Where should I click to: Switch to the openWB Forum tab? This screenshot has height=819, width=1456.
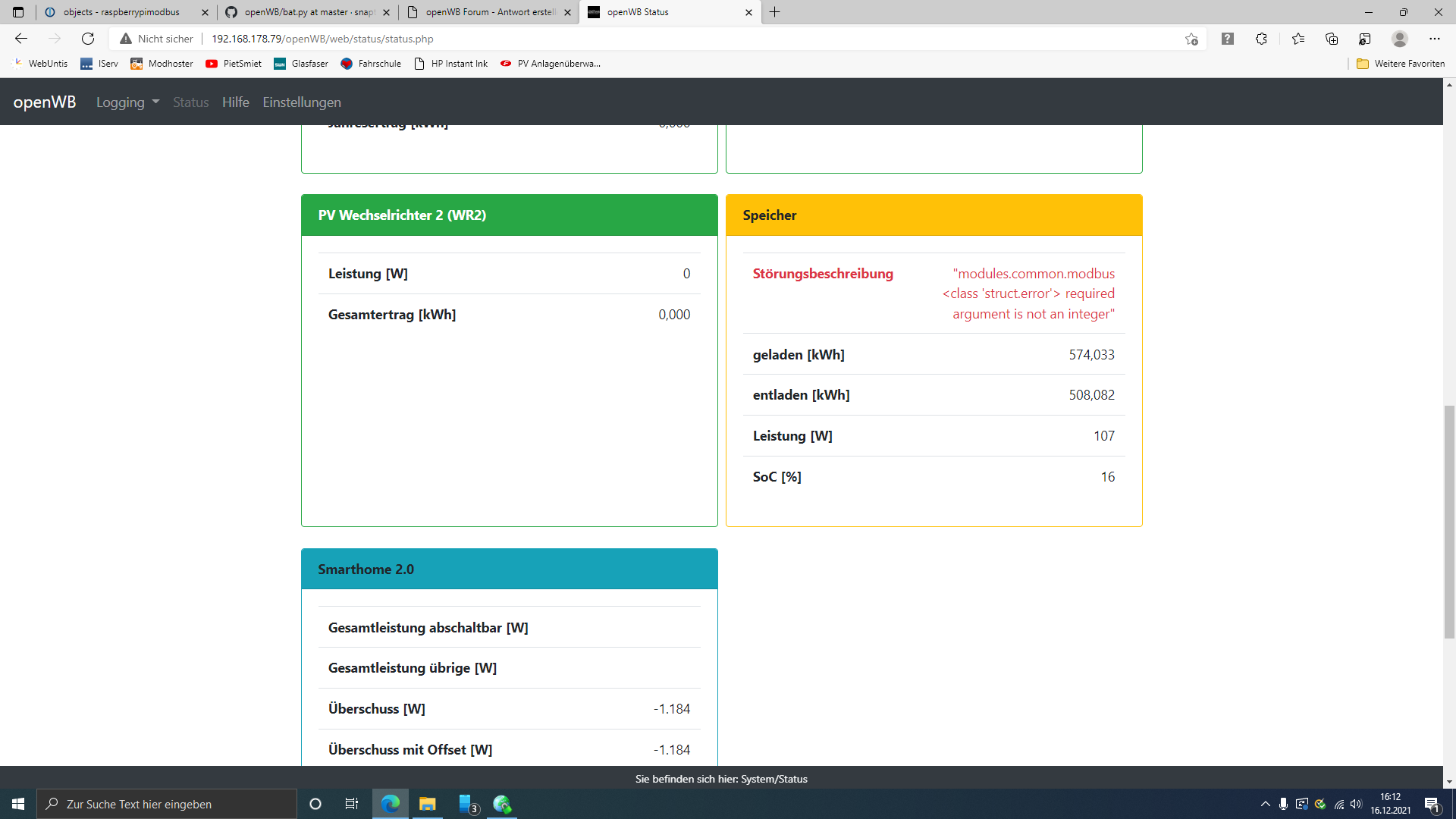(489, 12)
